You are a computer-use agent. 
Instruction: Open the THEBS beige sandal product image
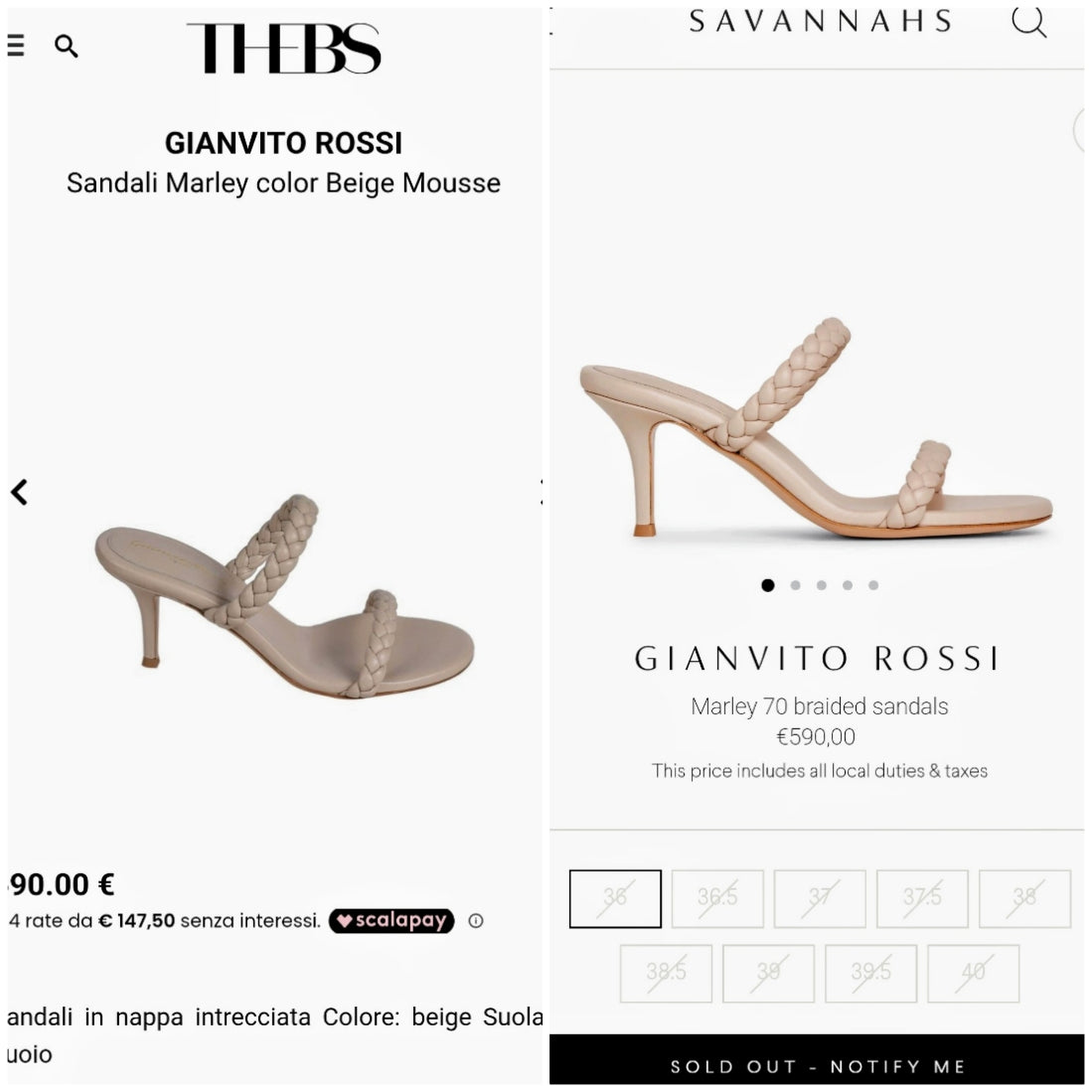pyautogui.click(x=284, y=596)
